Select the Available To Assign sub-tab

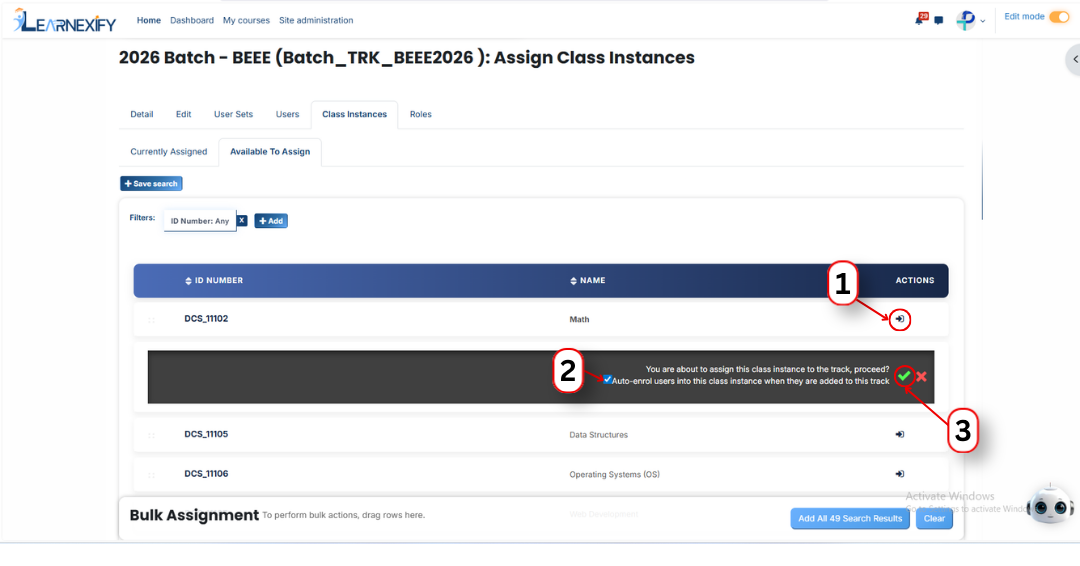pos(270,151)
